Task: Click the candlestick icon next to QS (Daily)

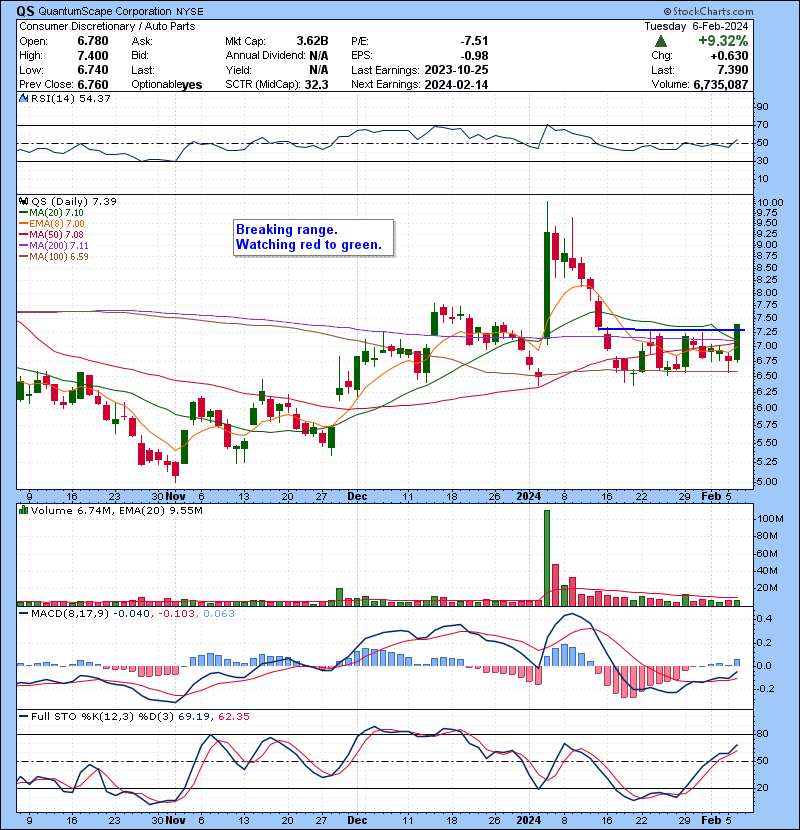Action: [23, 201]
